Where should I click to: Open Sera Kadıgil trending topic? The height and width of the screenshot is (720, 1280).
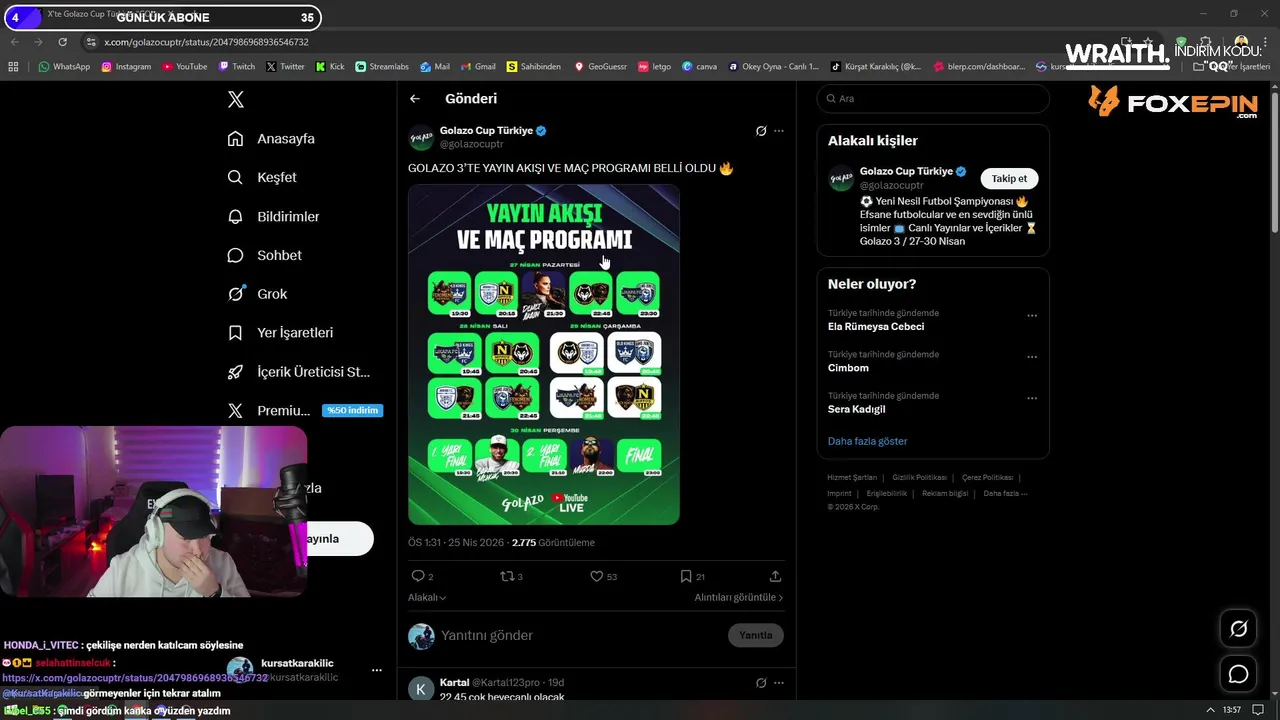coord(856,409)
